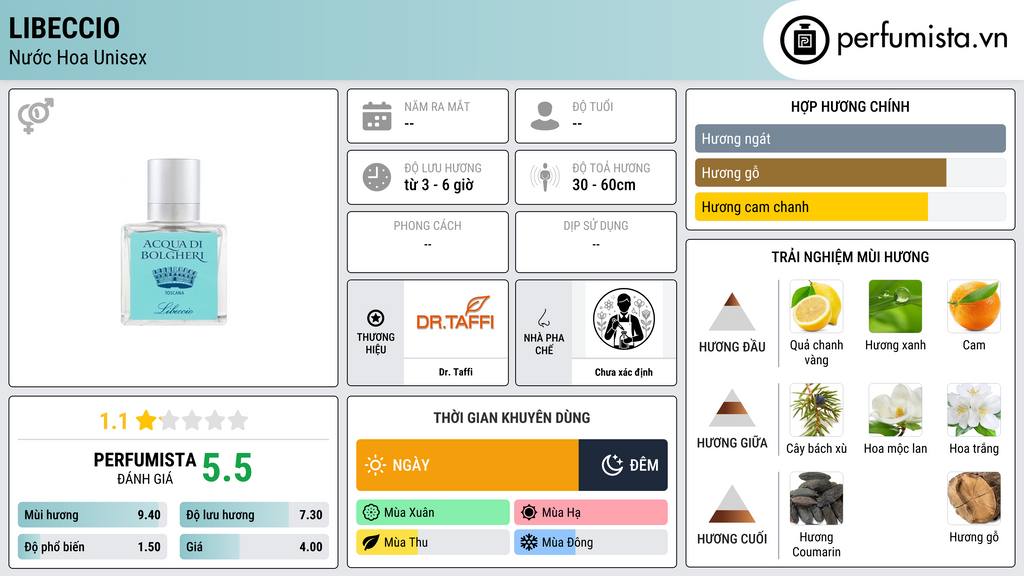The image size is (1024, 576).
Task: Click the gold rating star
Action: click(146, 420)
